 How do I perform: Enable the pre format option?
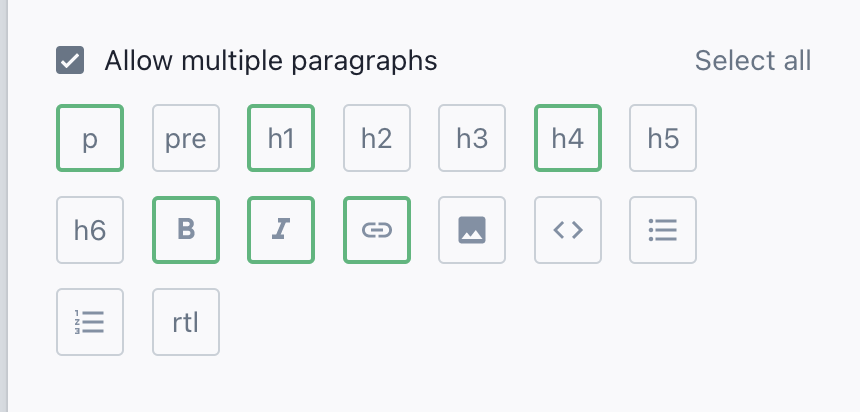(186, 138)
